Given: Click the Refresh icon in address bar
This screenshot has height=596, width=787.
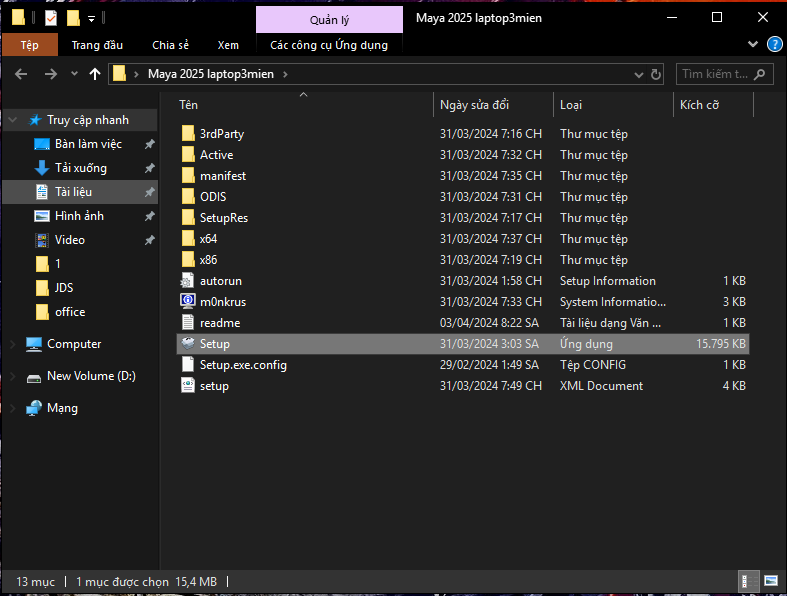Looking at the screenshot, I should tap(656, 74).
